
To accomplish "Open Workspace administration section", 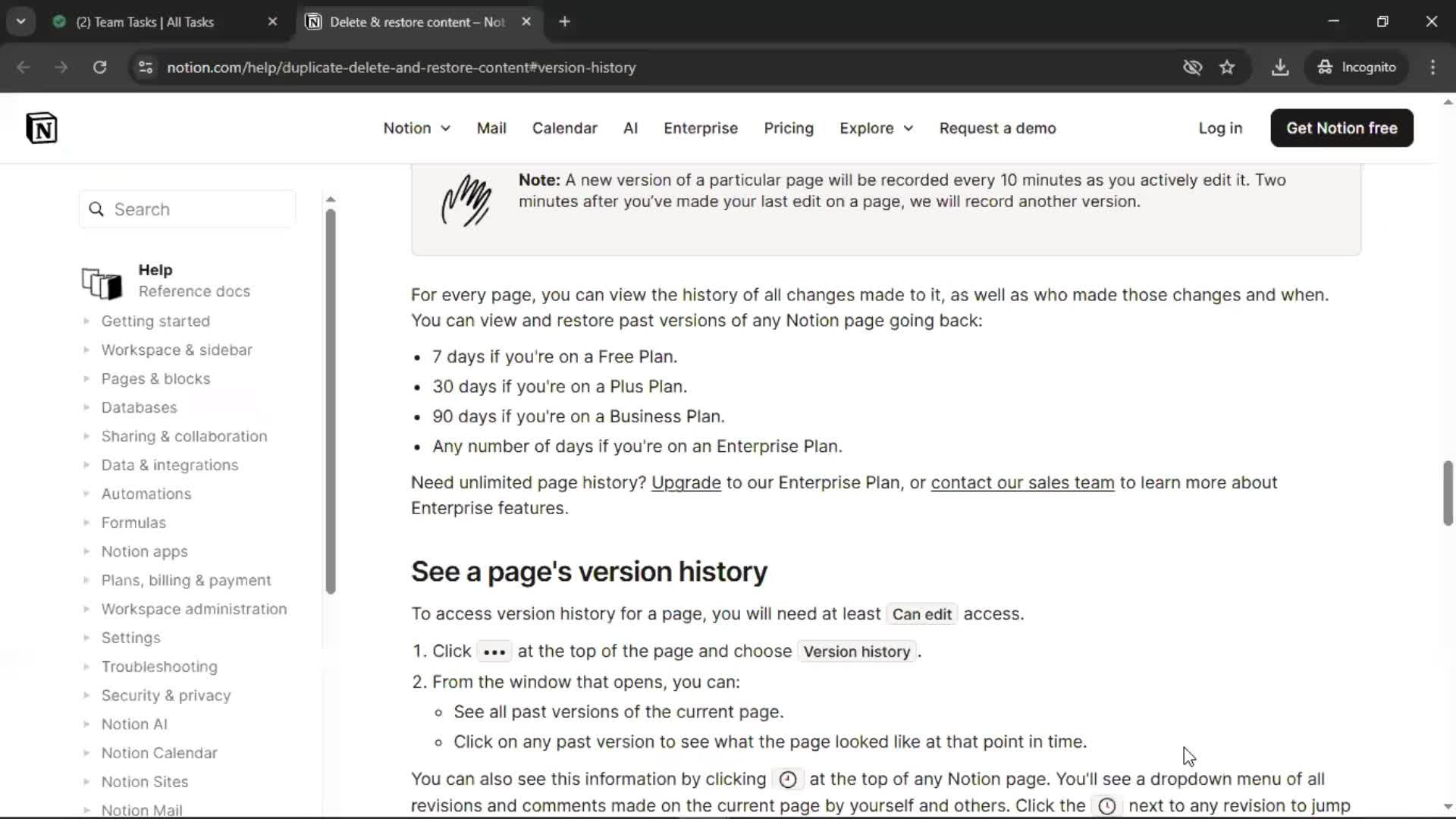I will tap(194, 610).
